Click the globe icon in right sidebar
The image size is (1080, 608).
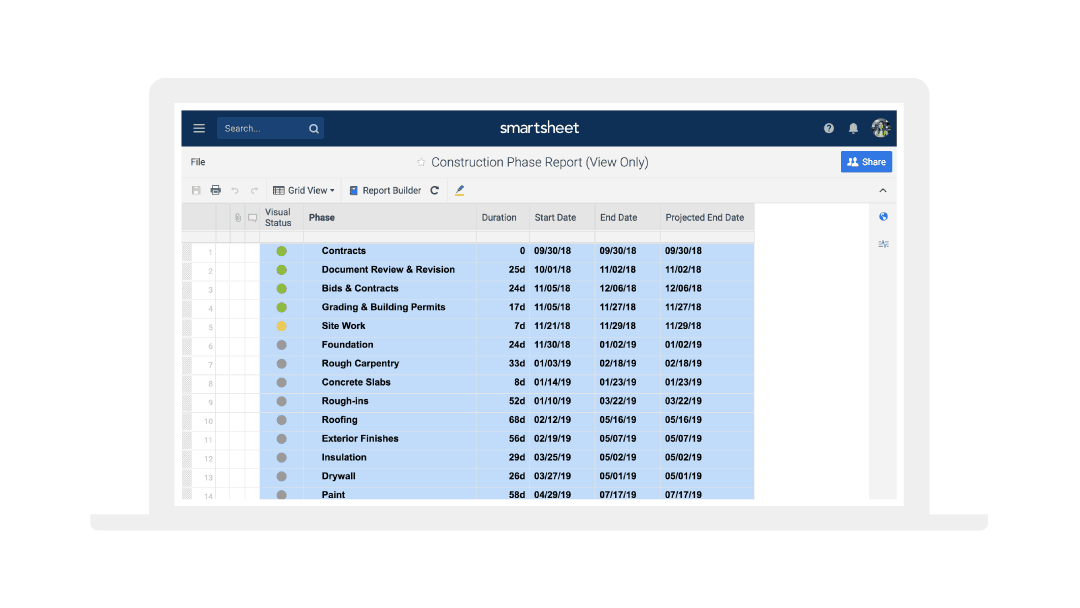pos(883,216)
